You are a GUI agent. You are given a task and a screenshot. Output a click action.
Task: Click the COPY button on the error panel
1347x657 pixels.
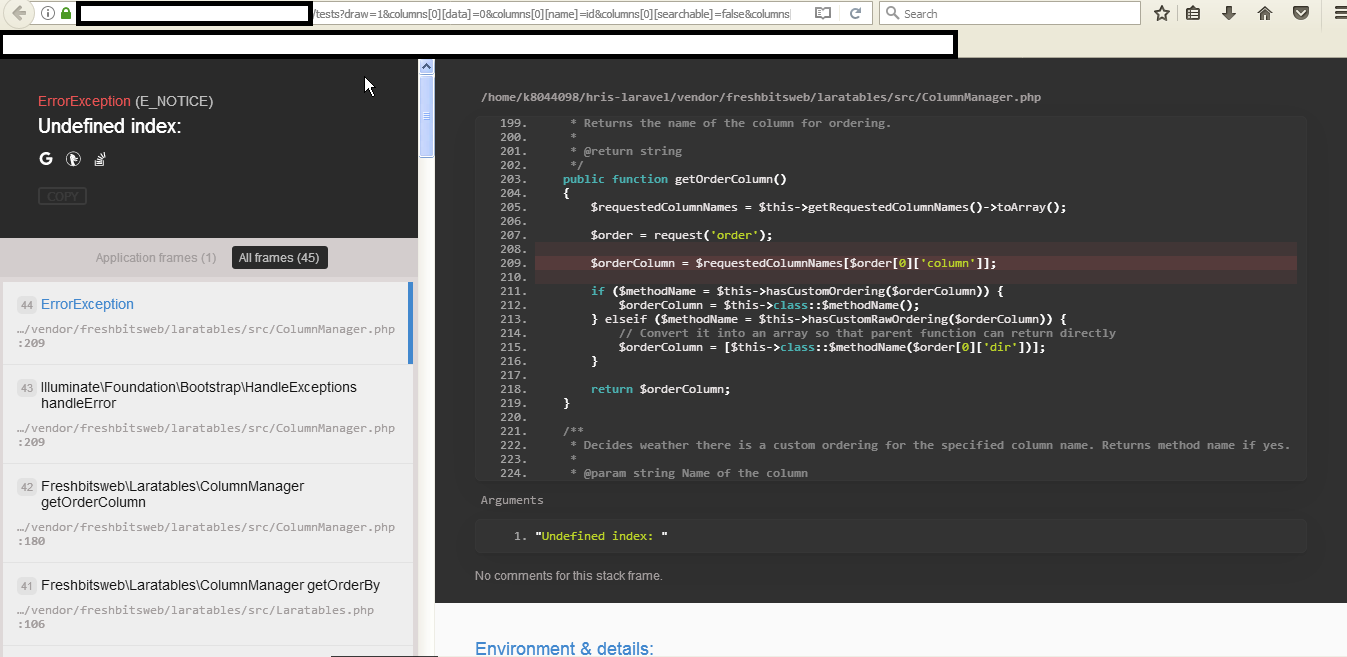coord(62,196)
